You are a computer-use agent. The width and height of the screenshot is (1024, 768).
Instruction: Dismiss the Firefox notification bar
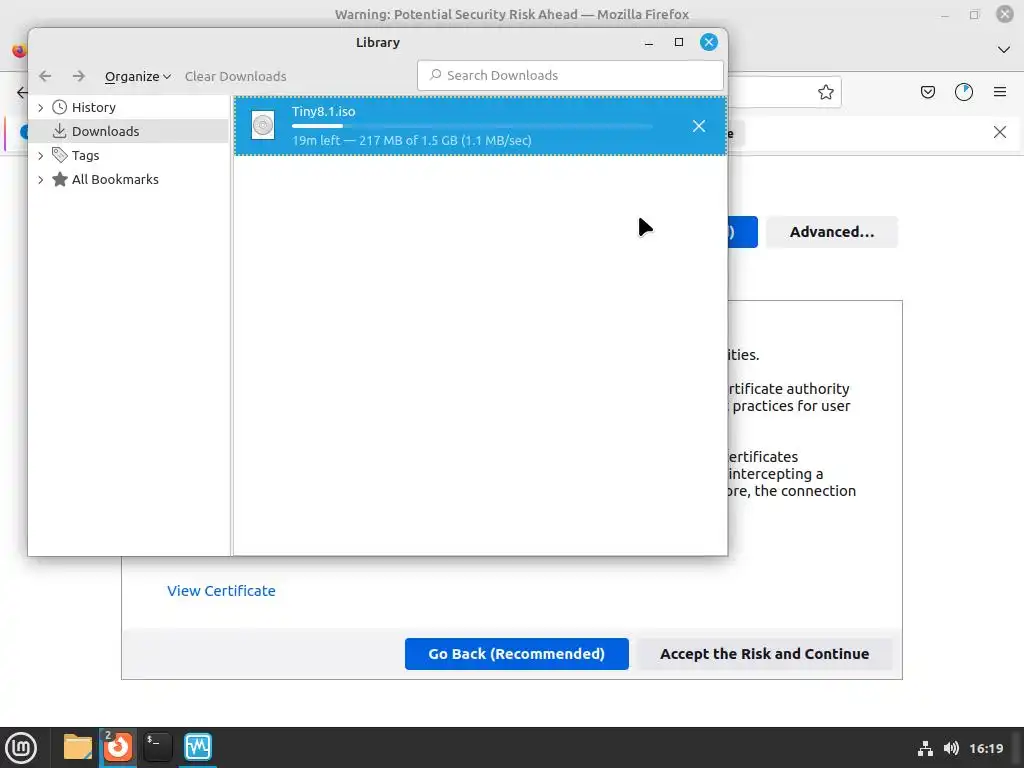[x=1000, y=133]
